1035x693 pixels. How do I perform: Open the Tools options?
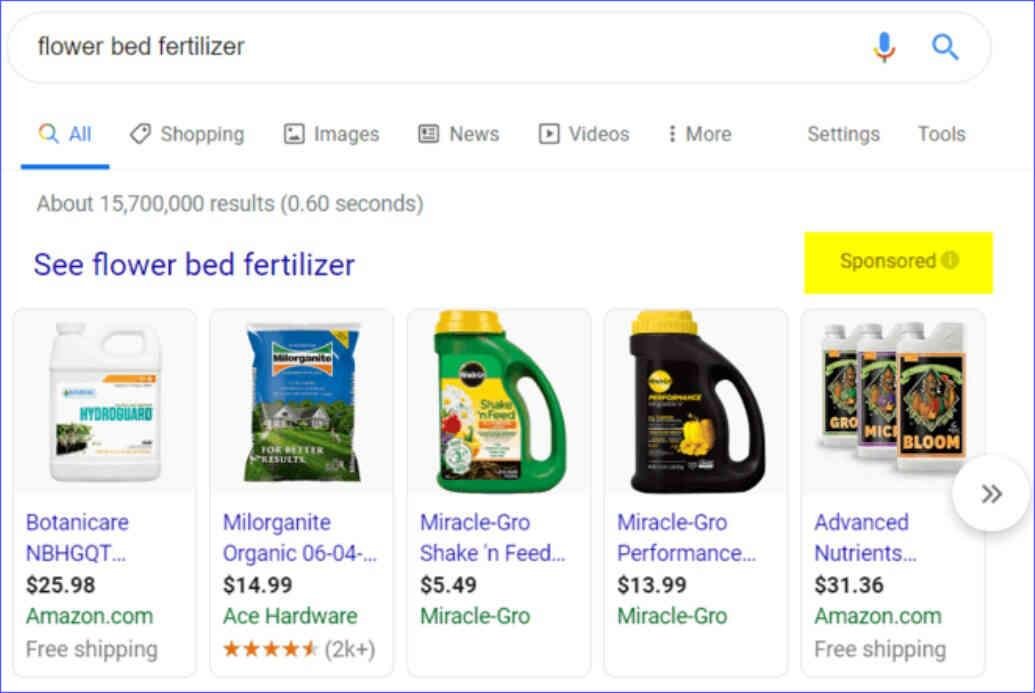pyautogui.click(x=940, y=133)
